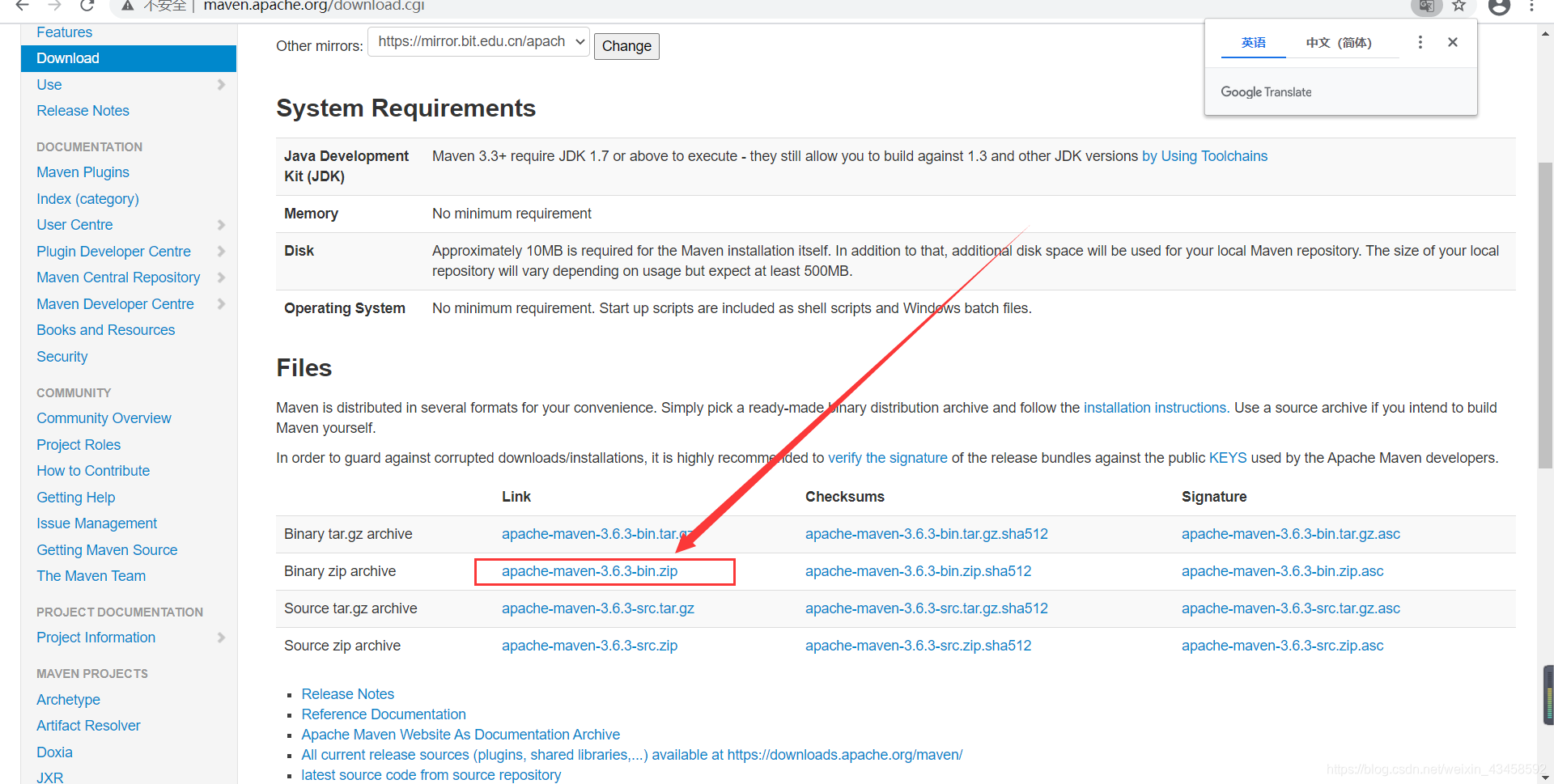Screen dimensions: 1554x784
Task: Open Artifact Resolver project link
Action: 88,726
